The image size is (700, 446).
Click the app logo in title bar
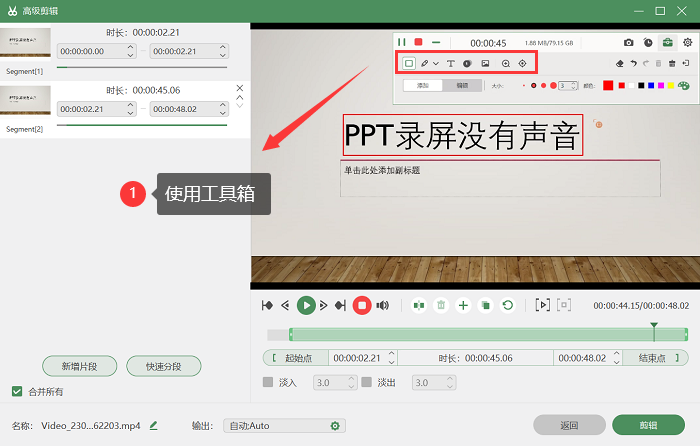click(x=12, y=11)
